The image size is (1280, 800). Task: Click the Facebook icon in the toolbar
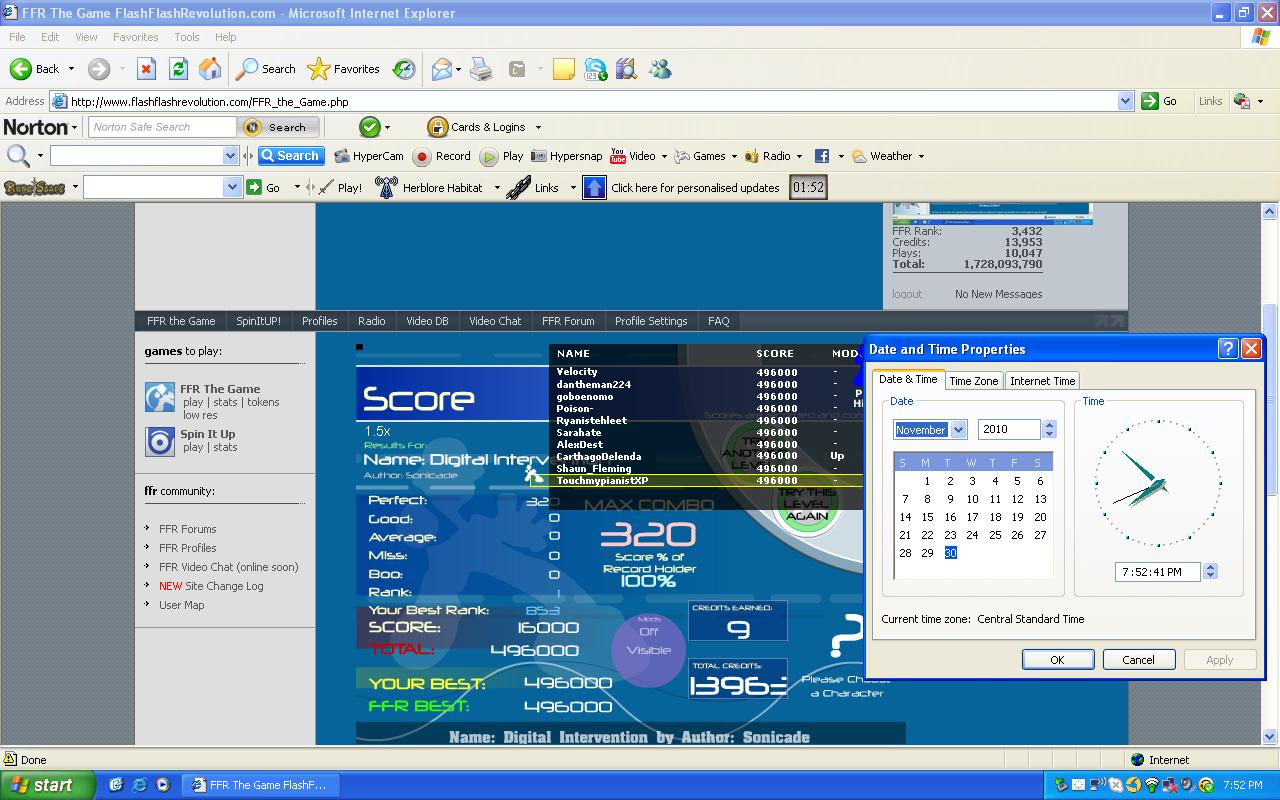(822, 156)
